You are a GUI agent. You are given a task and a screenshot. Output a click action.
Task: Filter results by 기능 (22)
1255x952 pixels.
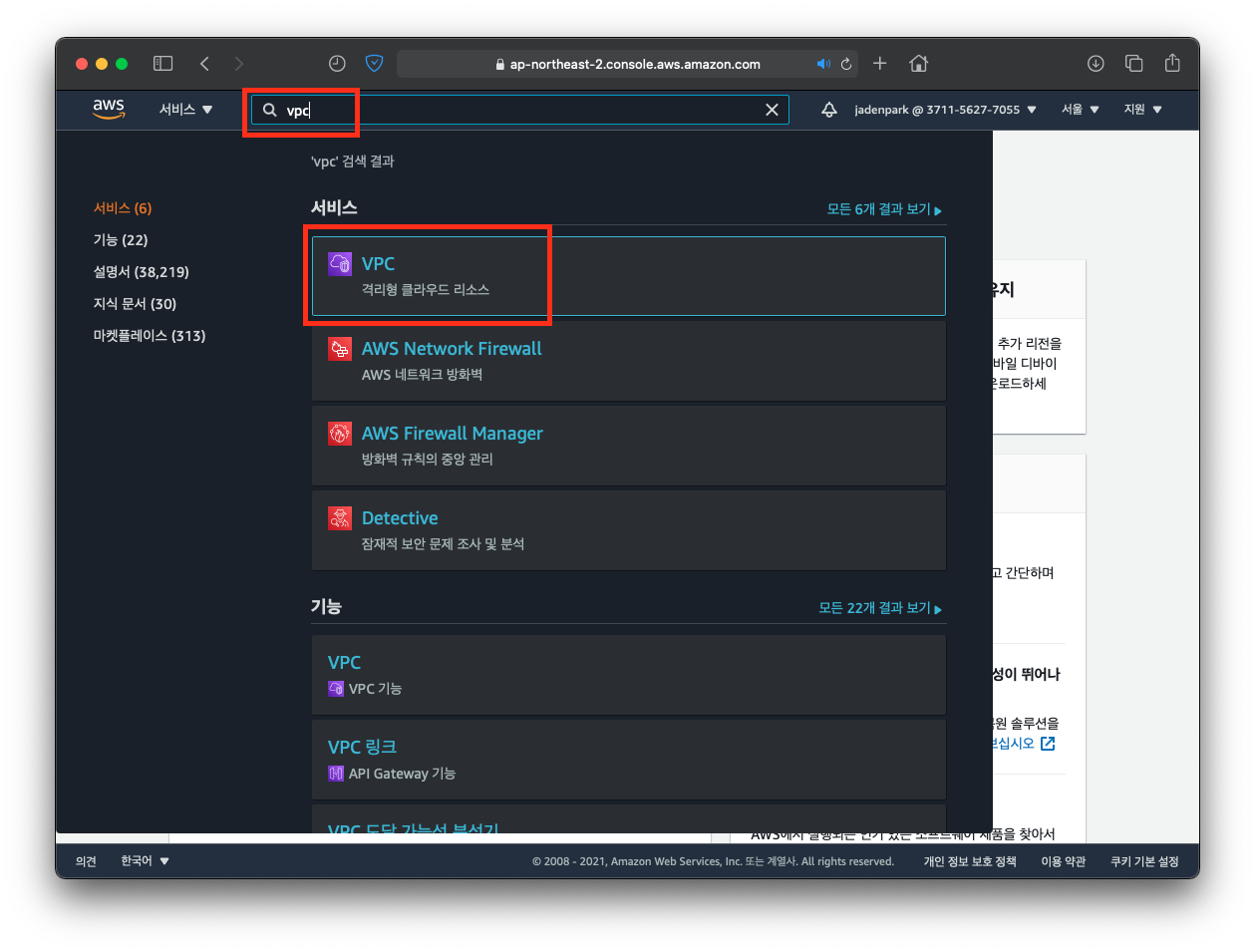click(121, 240)
